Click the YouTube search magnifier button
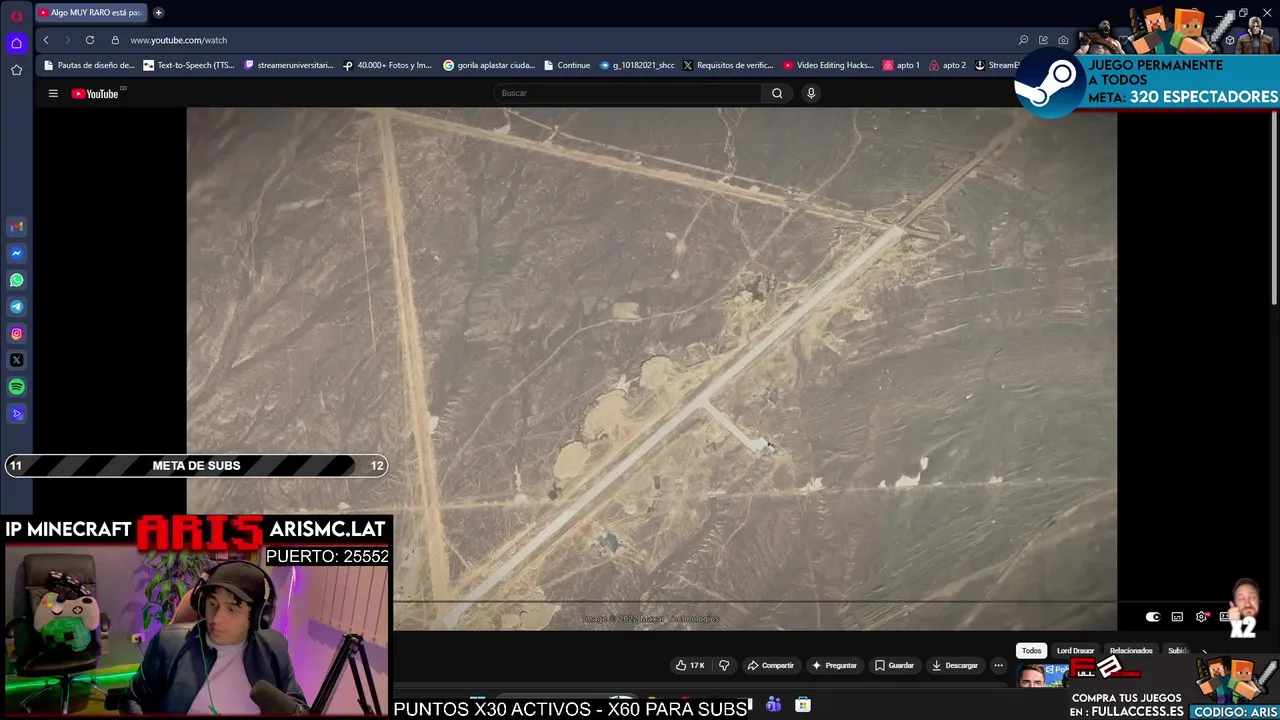The height and width of the screenshot is (720, 1280). pos(777,93)
